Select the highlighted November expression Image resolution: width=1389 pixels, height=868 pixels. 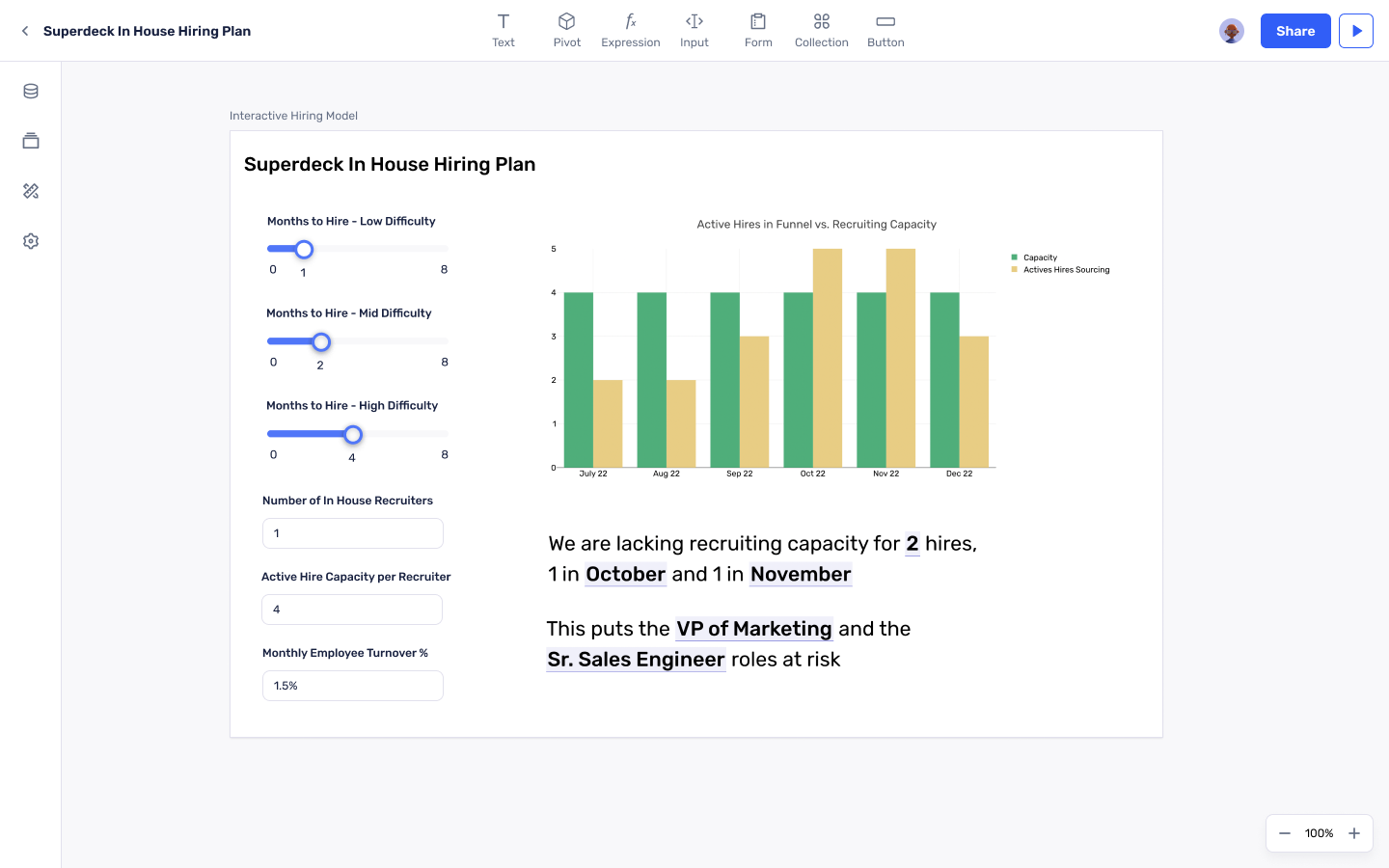[x=801, y=575]
